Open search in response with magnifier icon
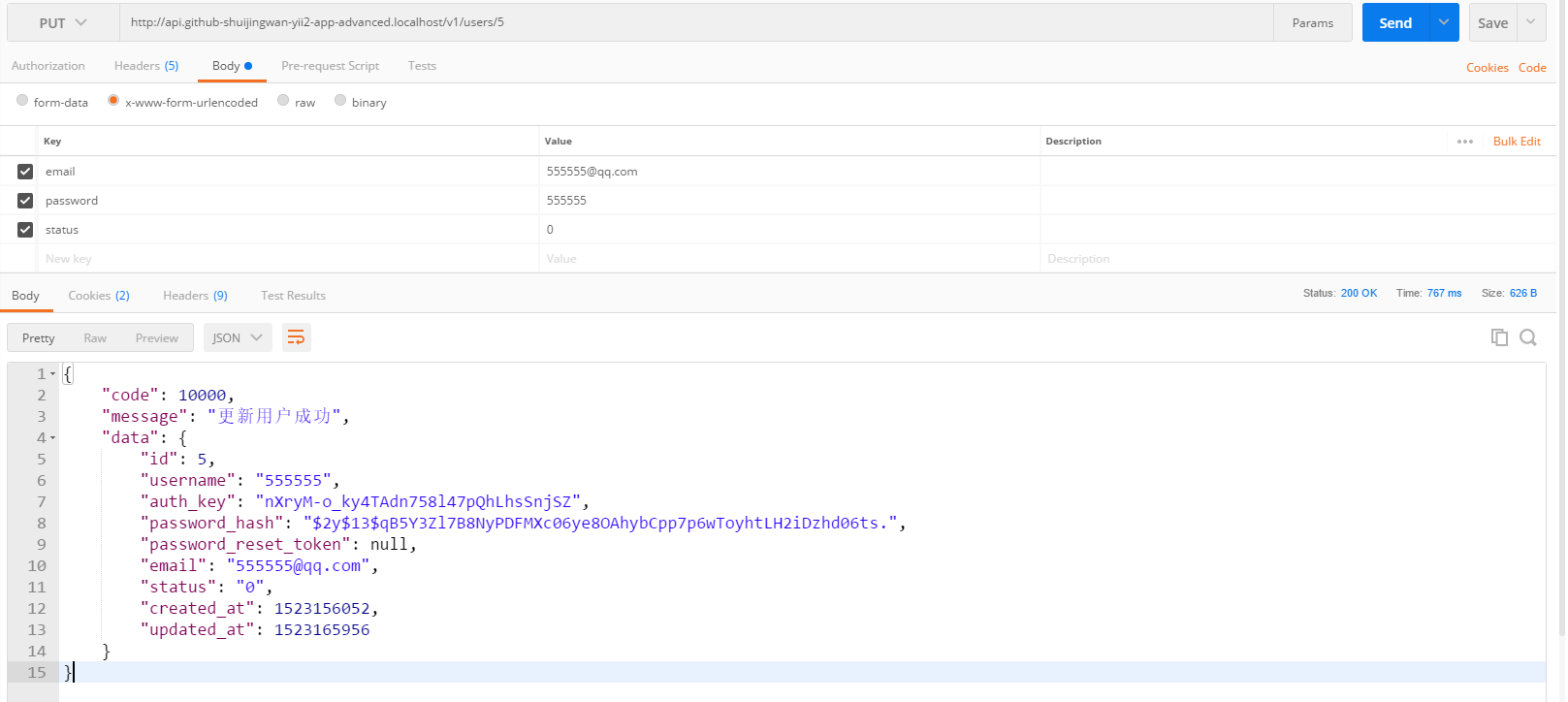This screenshot has width=1568, height=702. [x=1528, y=337]
